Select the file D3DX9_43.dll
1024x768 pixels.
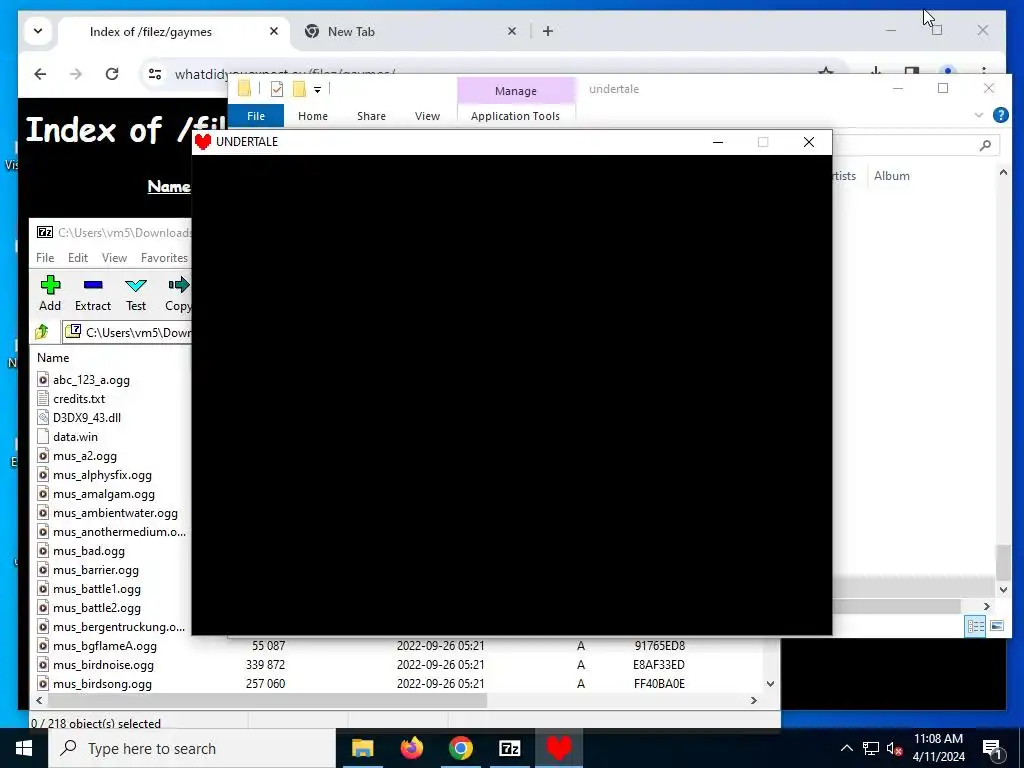pyautogui.click(x=87, y=418)
